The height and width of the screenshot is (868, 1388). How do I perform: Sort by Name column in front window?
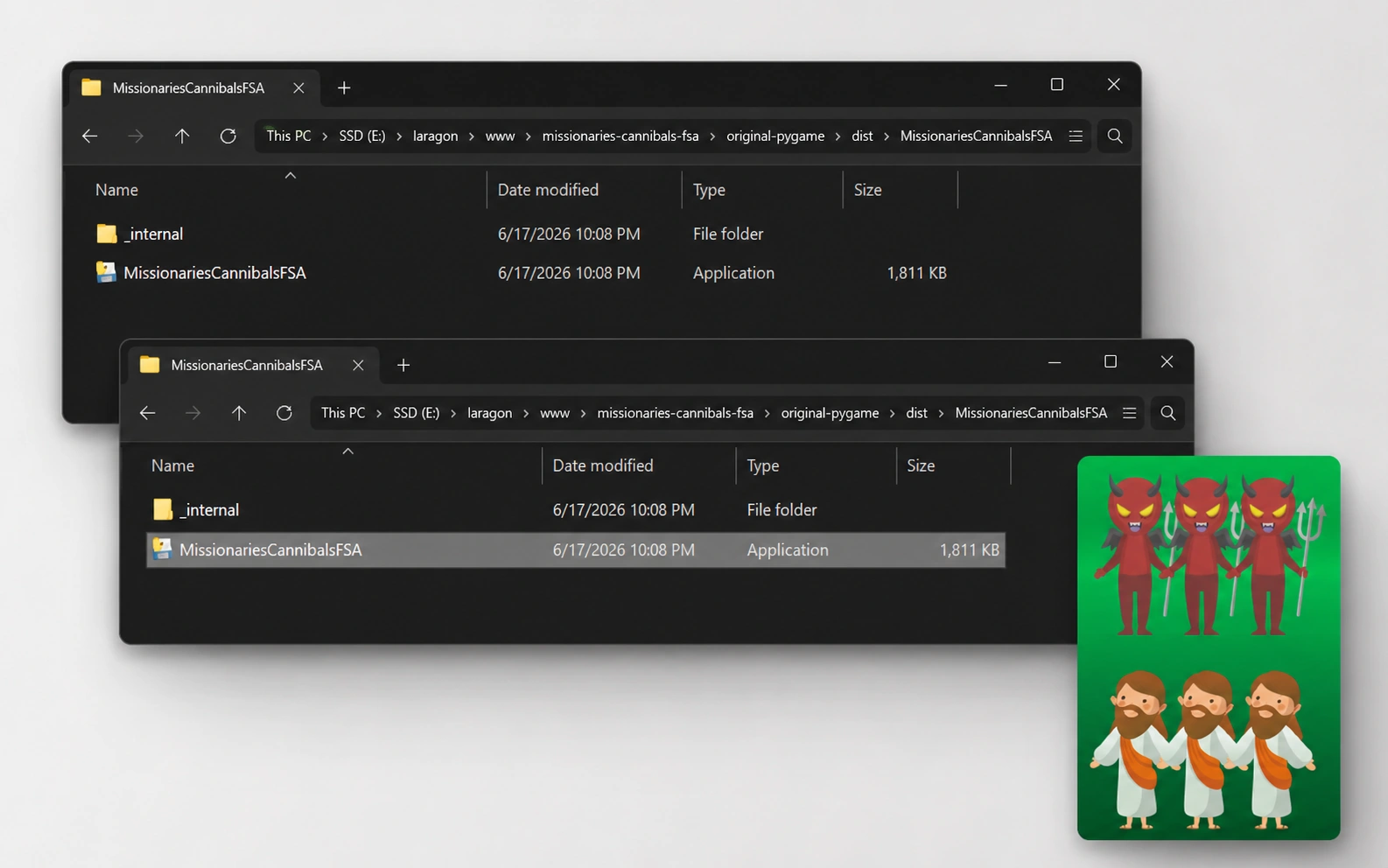coord(172,465)
